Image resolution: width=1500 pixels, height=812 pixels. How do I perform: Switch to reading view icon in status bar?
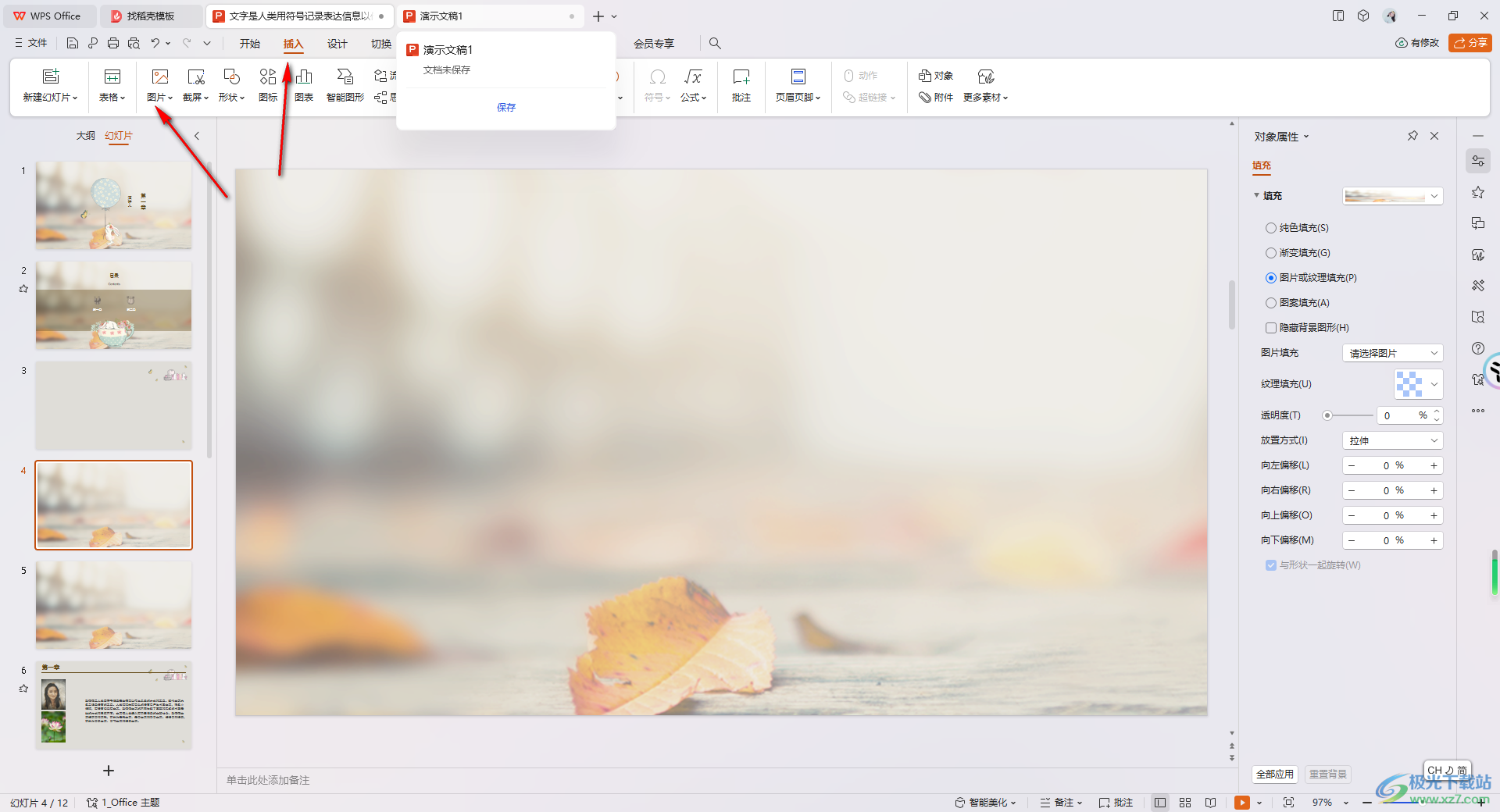pos(1210,803)
